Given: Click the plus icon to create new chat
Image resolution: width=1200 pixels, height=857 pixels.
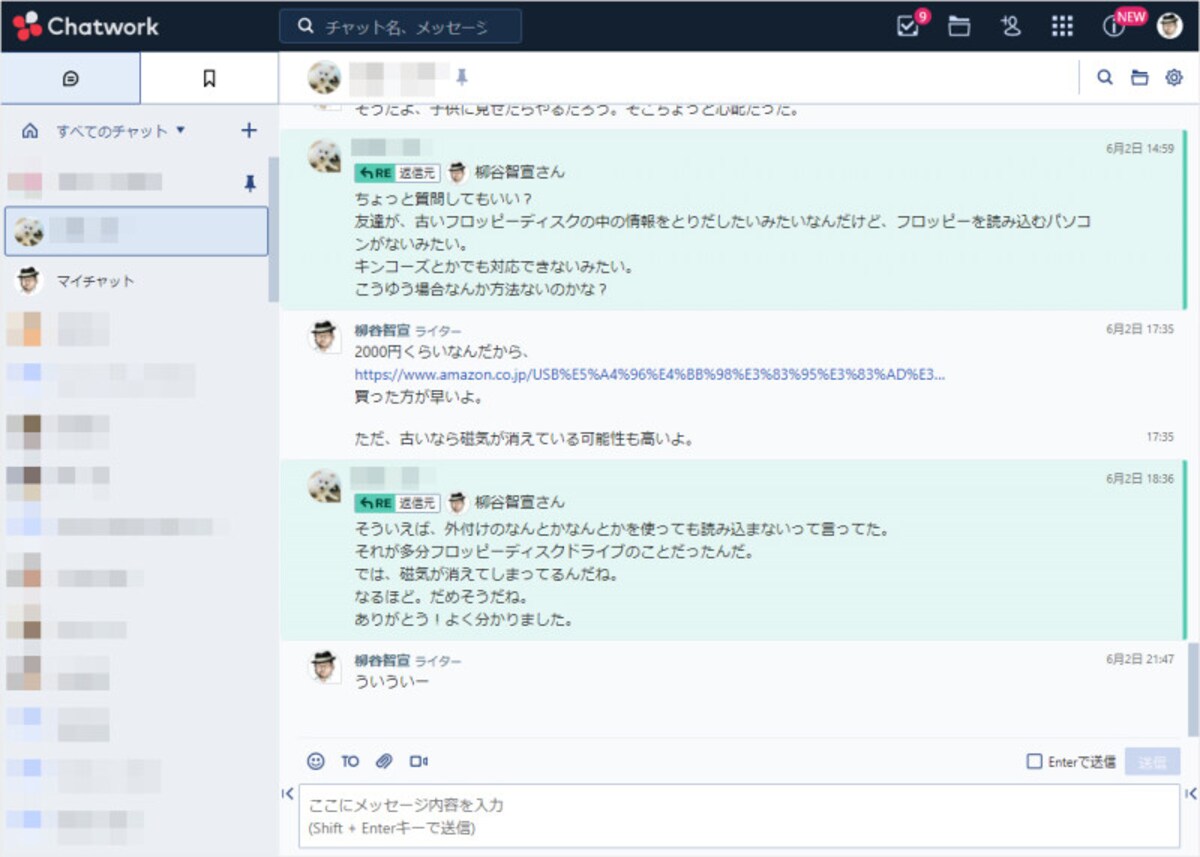Looking at the screenshot, I should (249, 130).
